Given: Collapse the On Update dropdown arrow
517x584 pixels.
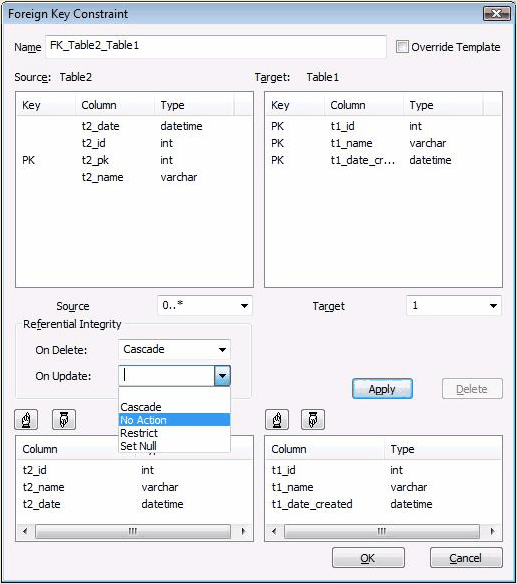Looking at the screenshot, I should pyautogui.click(x=222, y=375).
